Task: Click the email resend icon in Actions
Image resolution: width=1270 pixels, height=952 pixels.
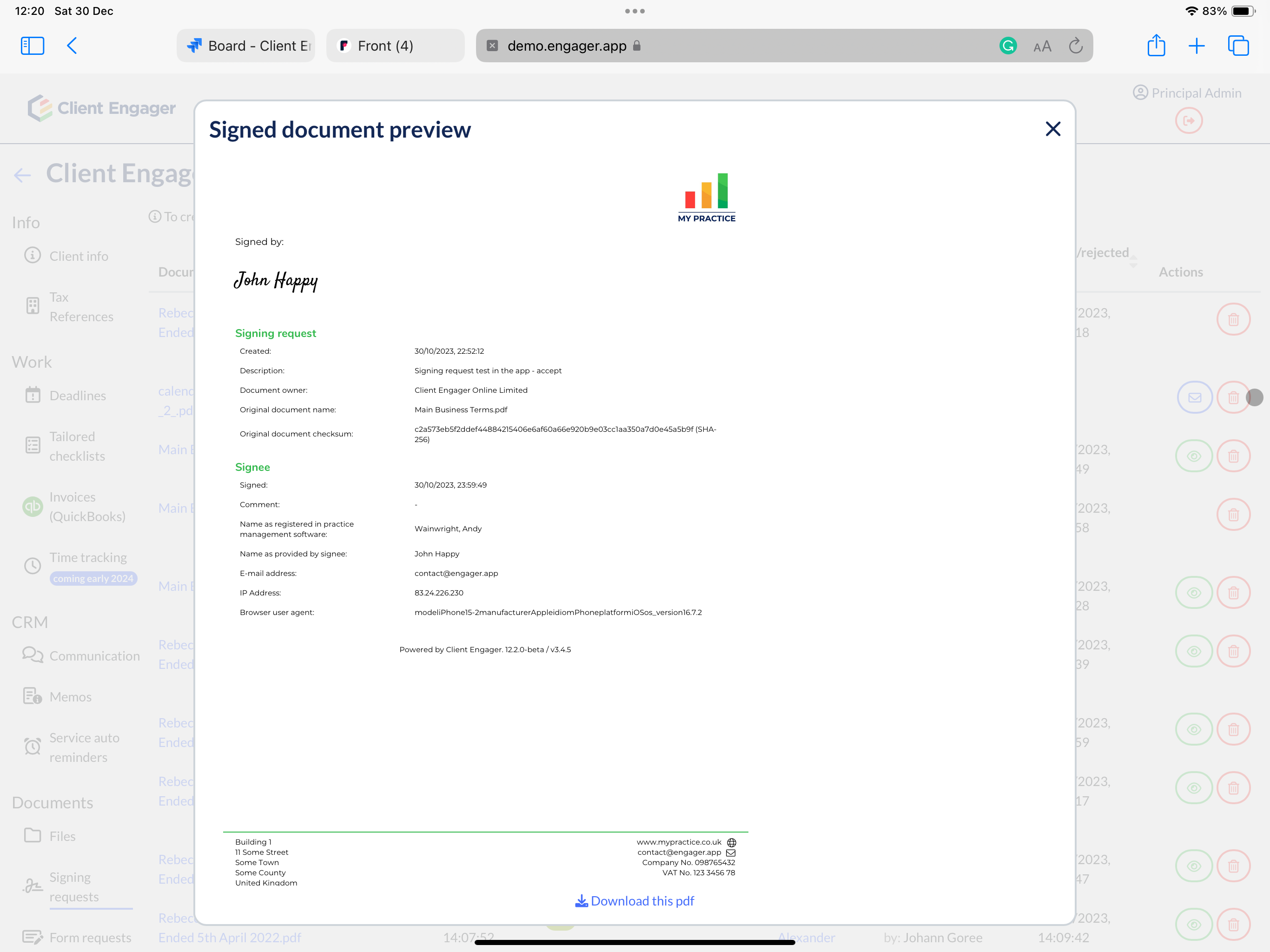Action: pos(1194,397)
